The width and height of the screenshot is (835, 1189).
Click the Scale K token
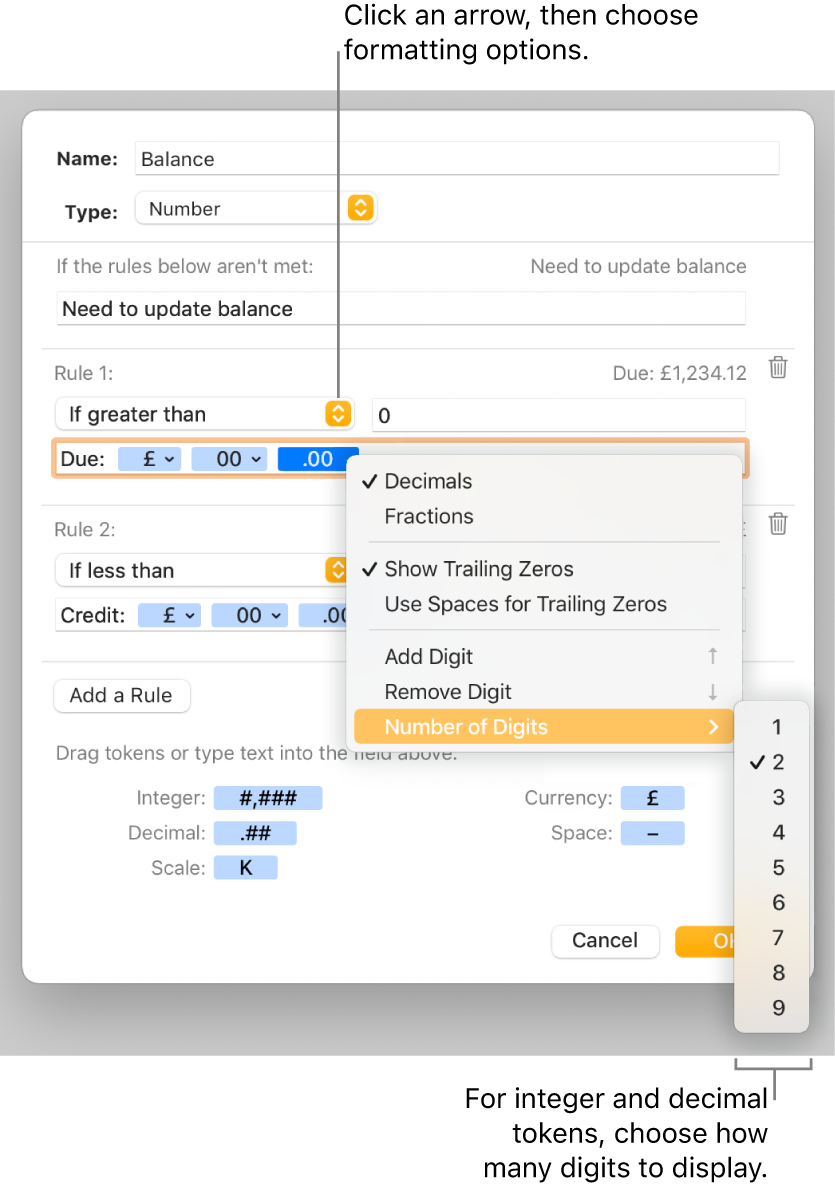pyautogui.click(x=245, y=868)
